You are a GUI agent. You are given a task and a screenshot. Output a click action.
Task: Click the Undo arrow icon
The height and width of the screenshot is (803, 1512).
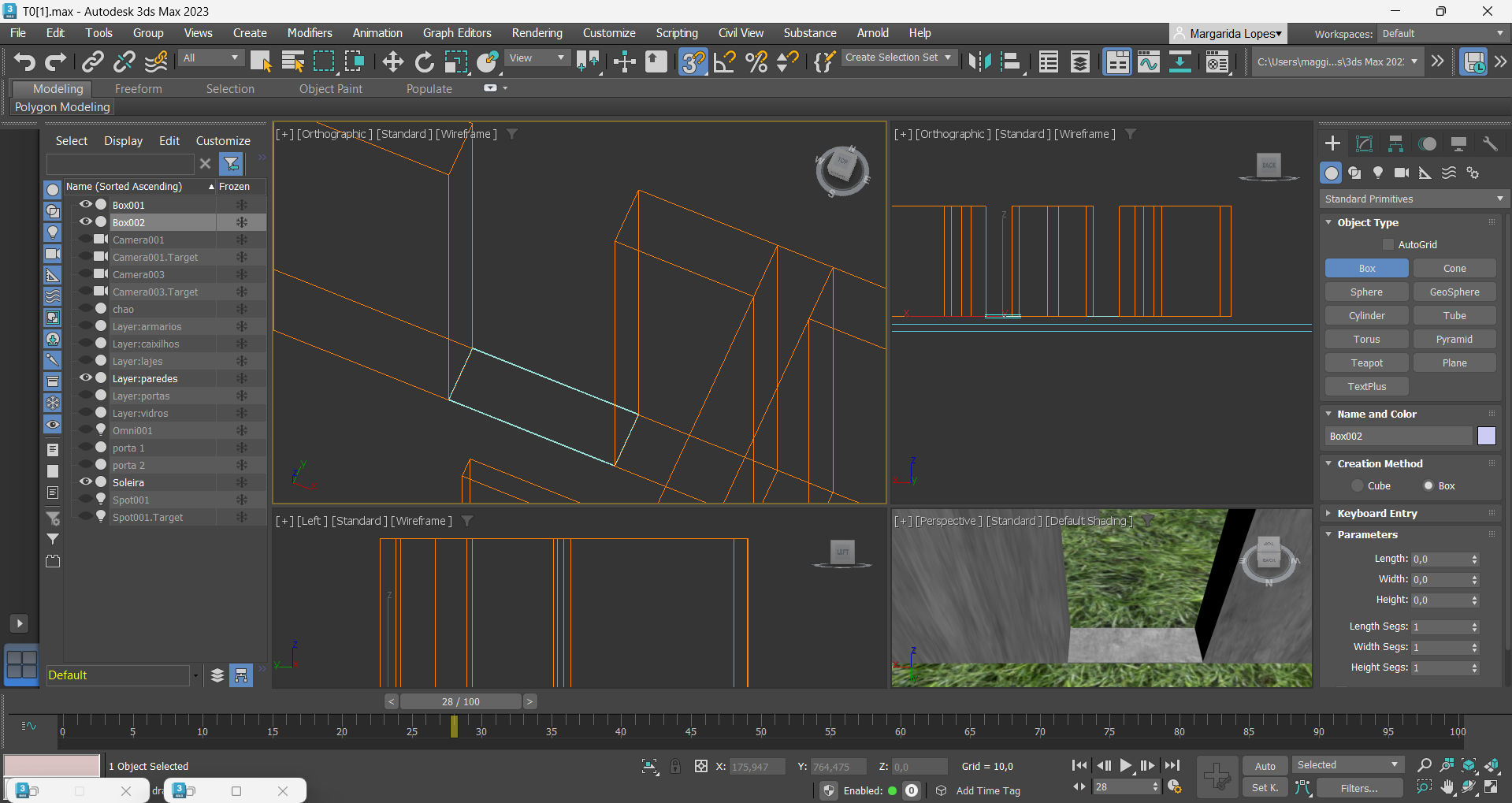tap(24, 61)
